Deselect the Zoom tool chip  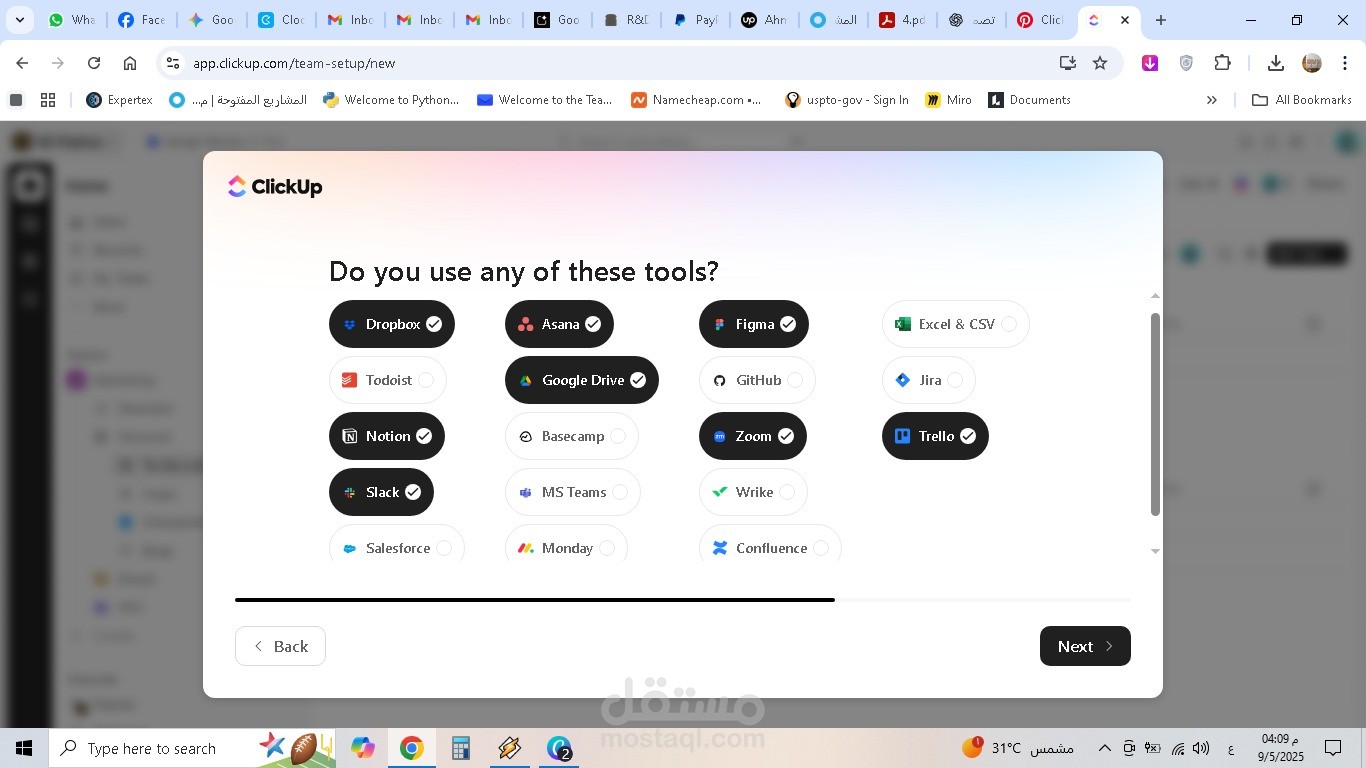click(753, 436)
